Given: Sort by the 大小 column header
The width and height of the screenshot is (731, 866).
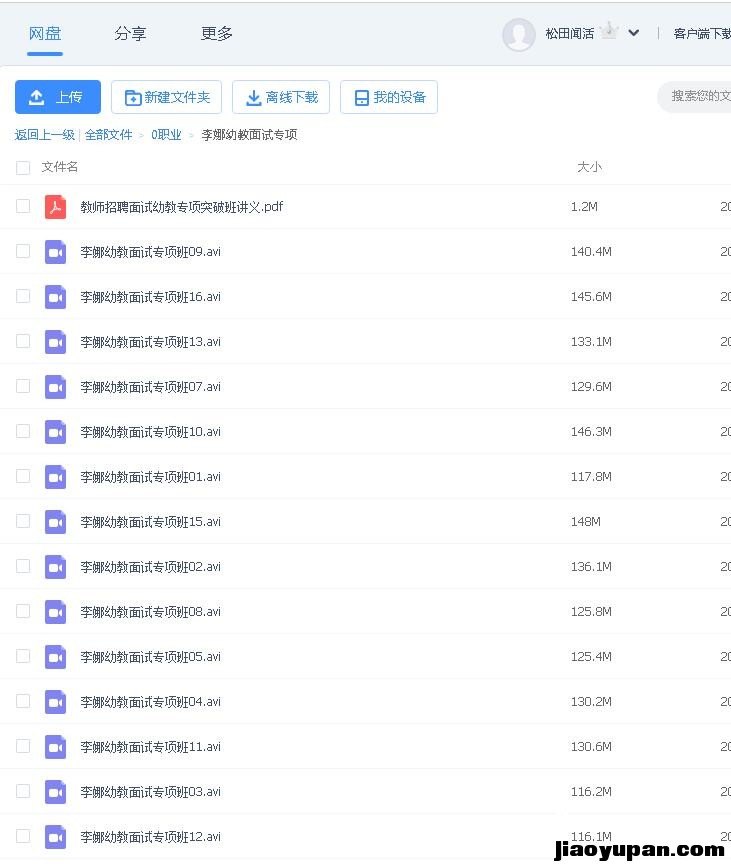Looking at the screenshot, I should pyautogui.click(x=589, y=167).
